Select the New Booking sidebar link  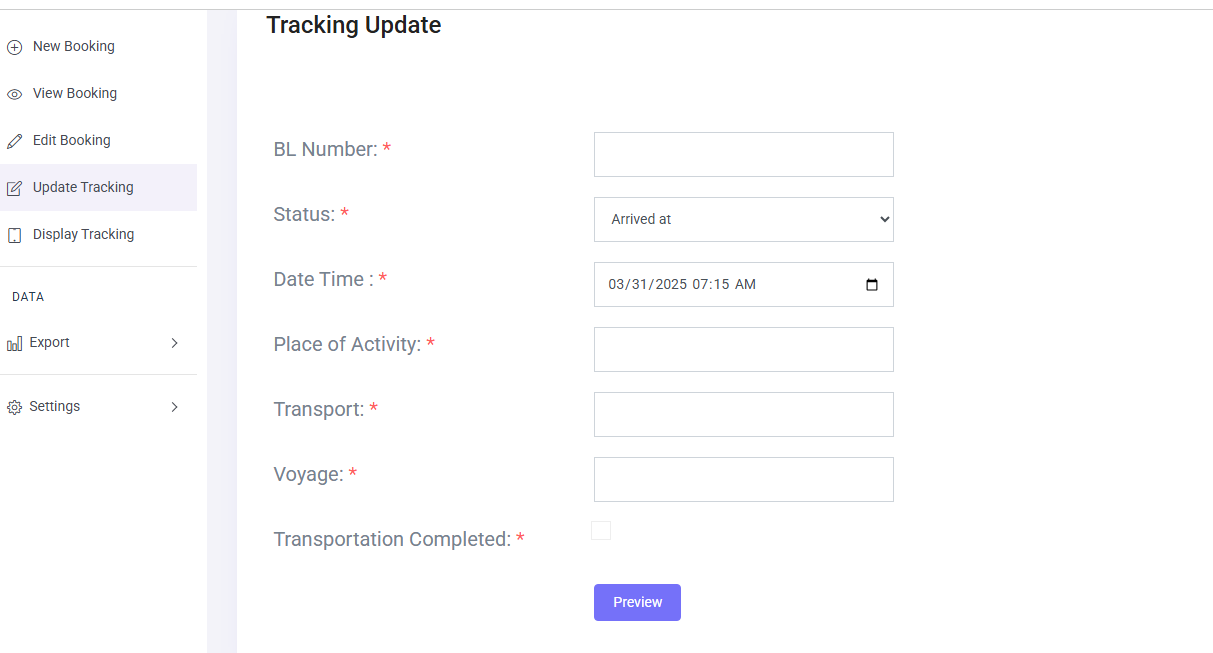point(73,46)
